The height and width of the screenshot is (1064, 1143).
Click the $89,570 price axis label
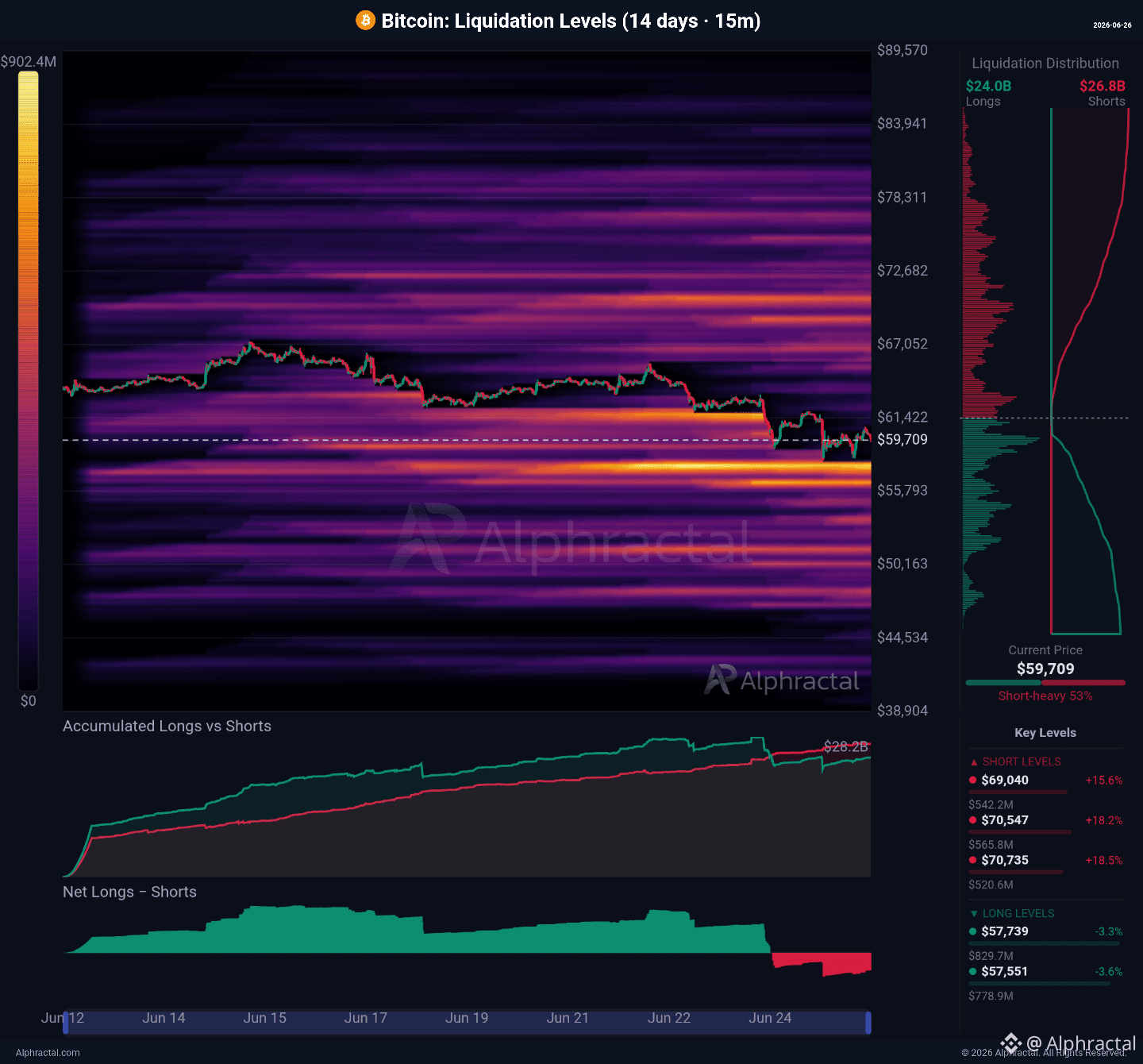[902, 50]
